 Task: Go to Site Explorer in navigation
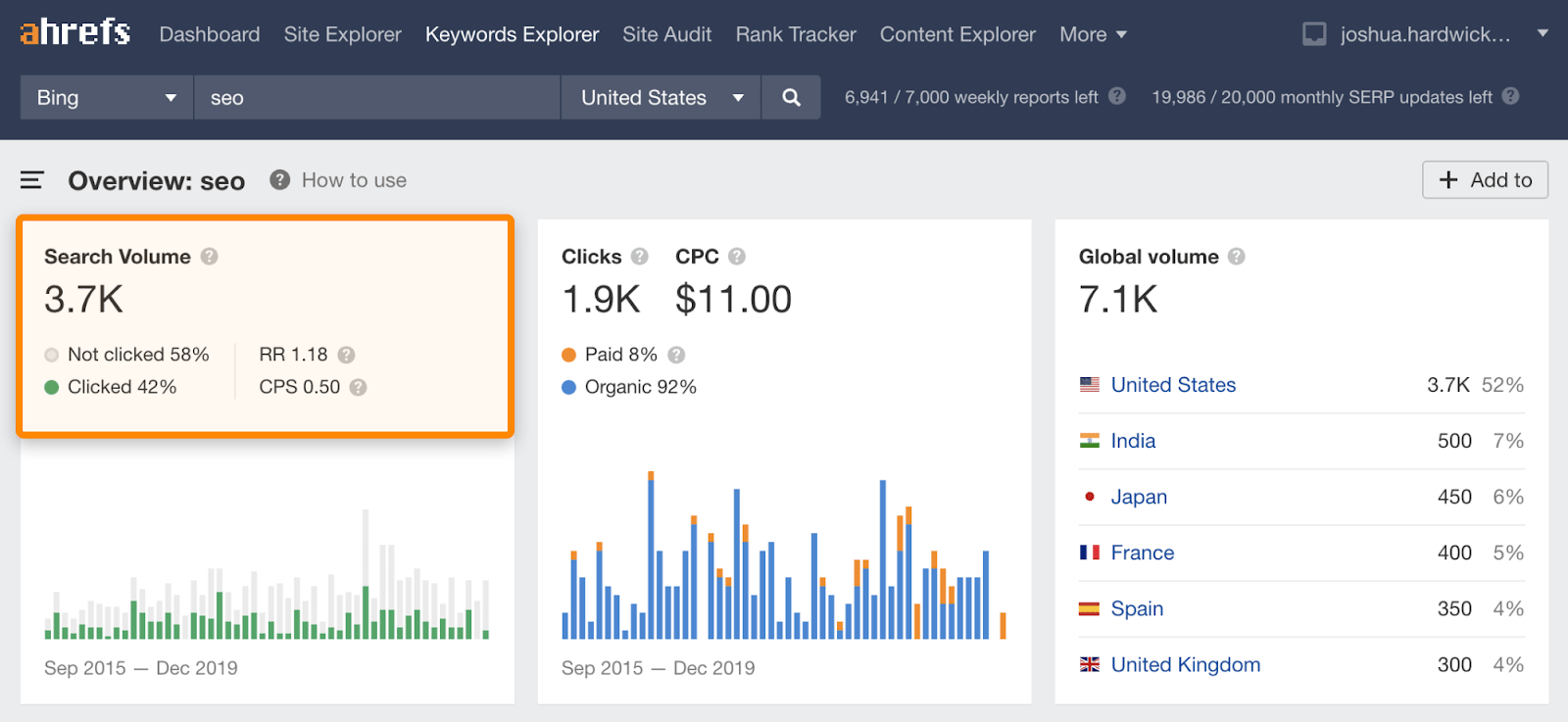pos(343,34)
